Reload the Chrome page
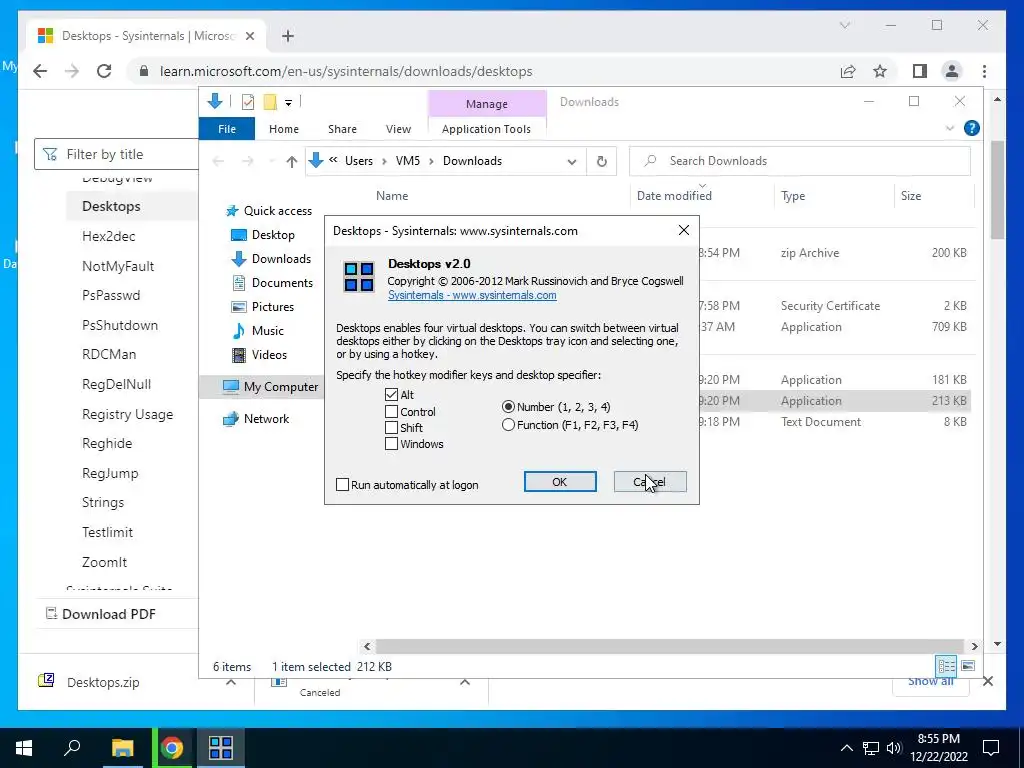This screenshot has width=1024, height=768. [x=104, y=71]
